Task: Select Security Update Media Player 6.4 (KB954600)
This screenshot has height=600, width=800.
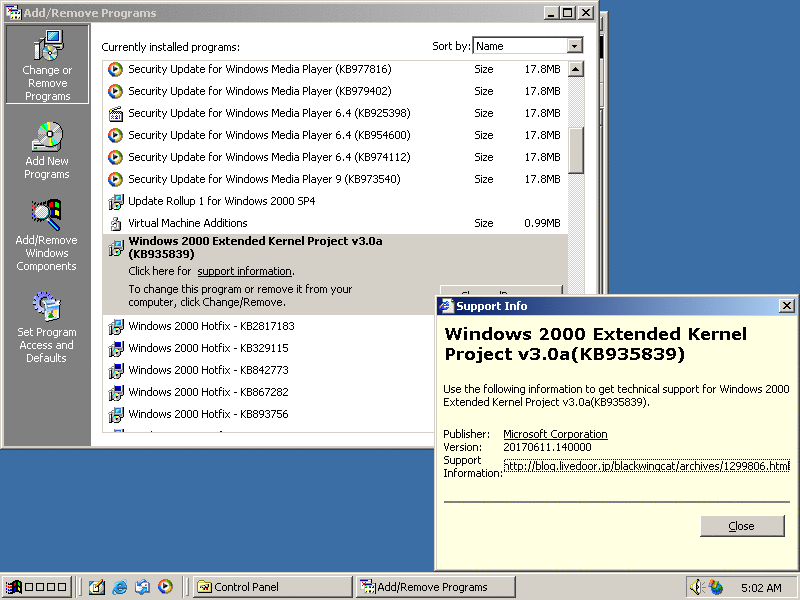Action: (335, 135)
